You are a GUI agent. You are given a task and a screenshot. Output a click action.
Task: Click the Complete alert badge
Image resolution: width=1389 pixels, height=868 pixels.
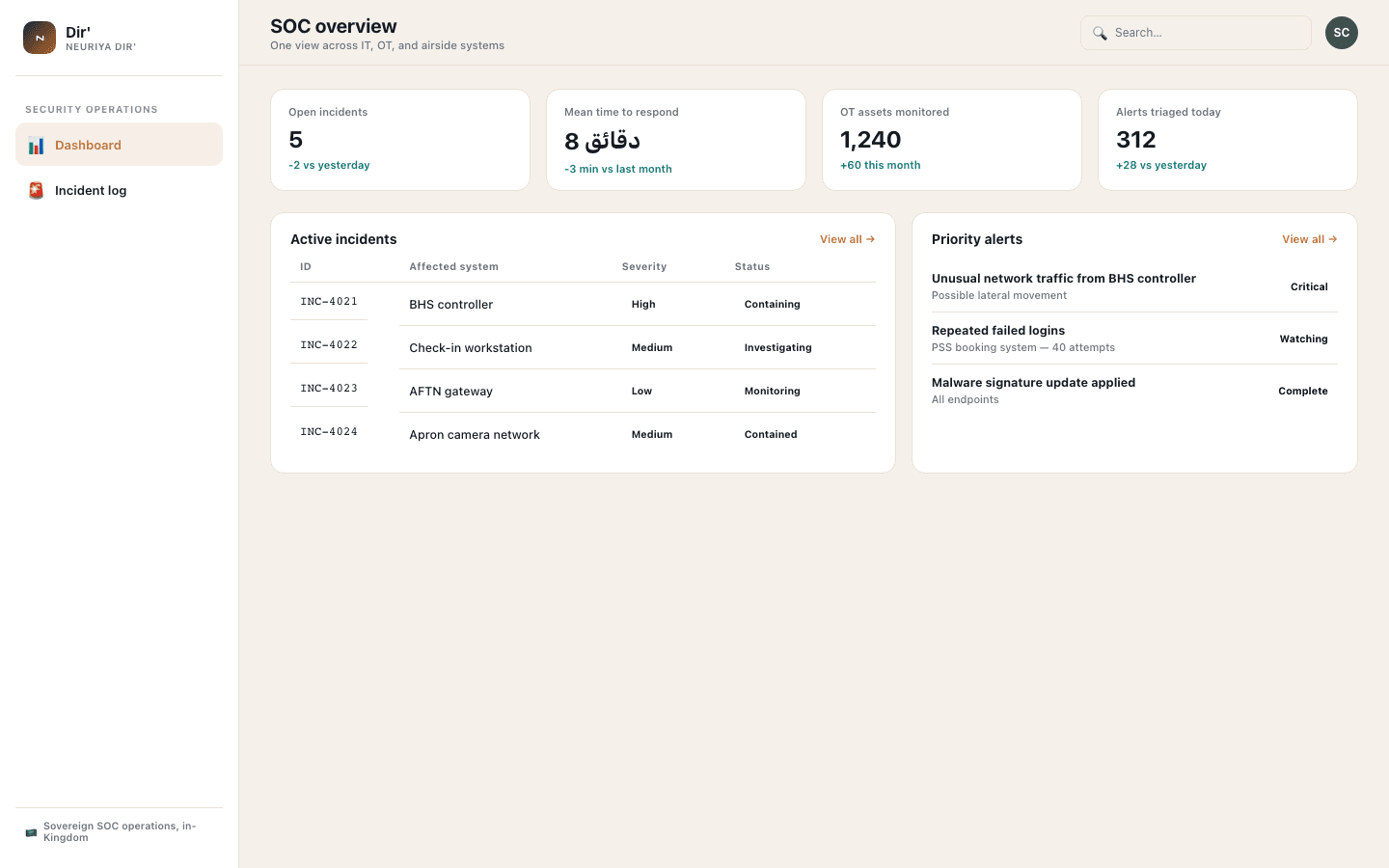coord(1303,392)
